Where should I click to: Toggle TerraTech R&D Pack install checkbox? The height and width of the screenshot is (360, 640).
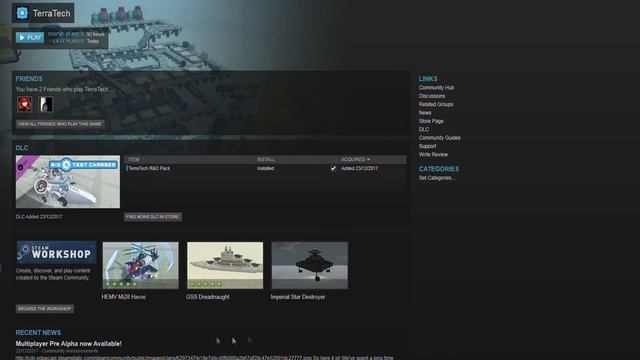tap(333, 168)
